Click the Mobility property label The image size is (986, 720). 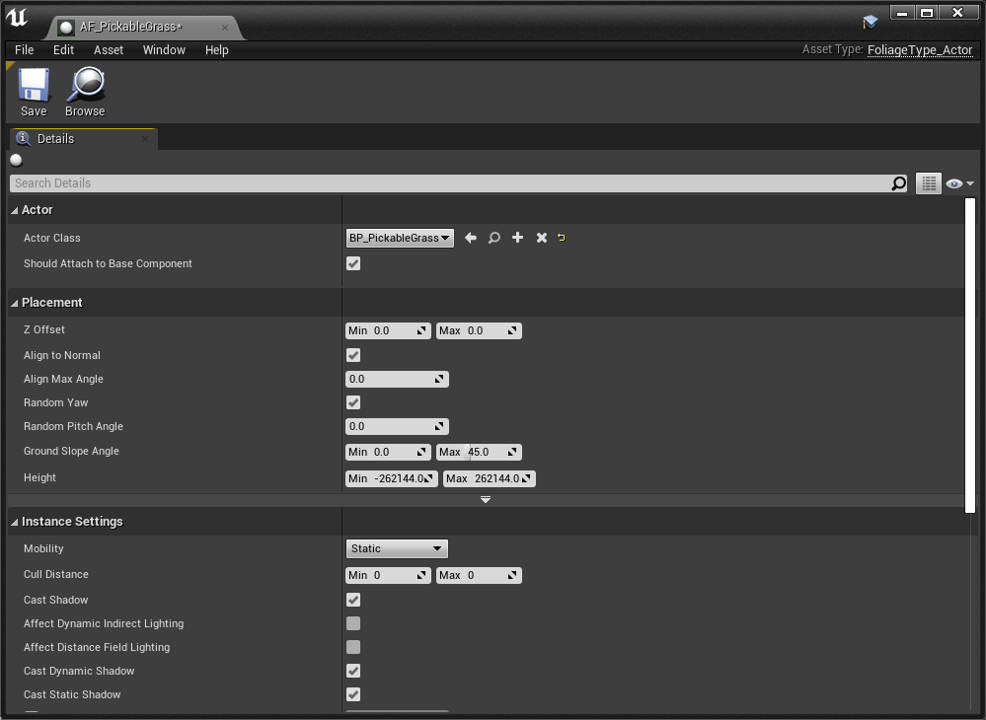coord(43,548)
